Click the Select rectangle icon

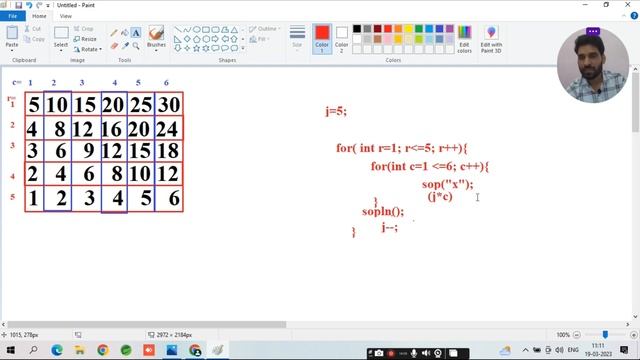(61, 33)
